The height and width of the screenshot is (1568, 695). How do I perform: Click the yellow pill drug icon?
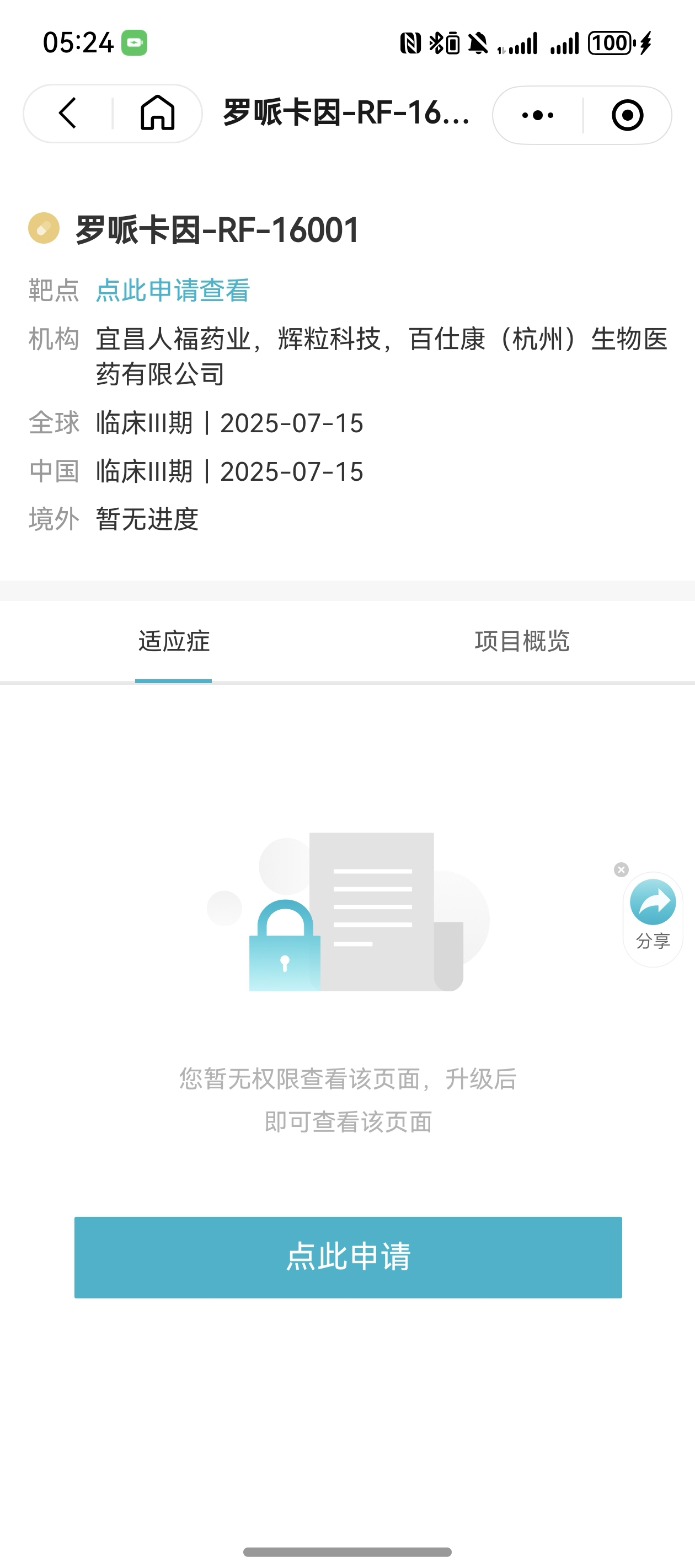point(44,228)
